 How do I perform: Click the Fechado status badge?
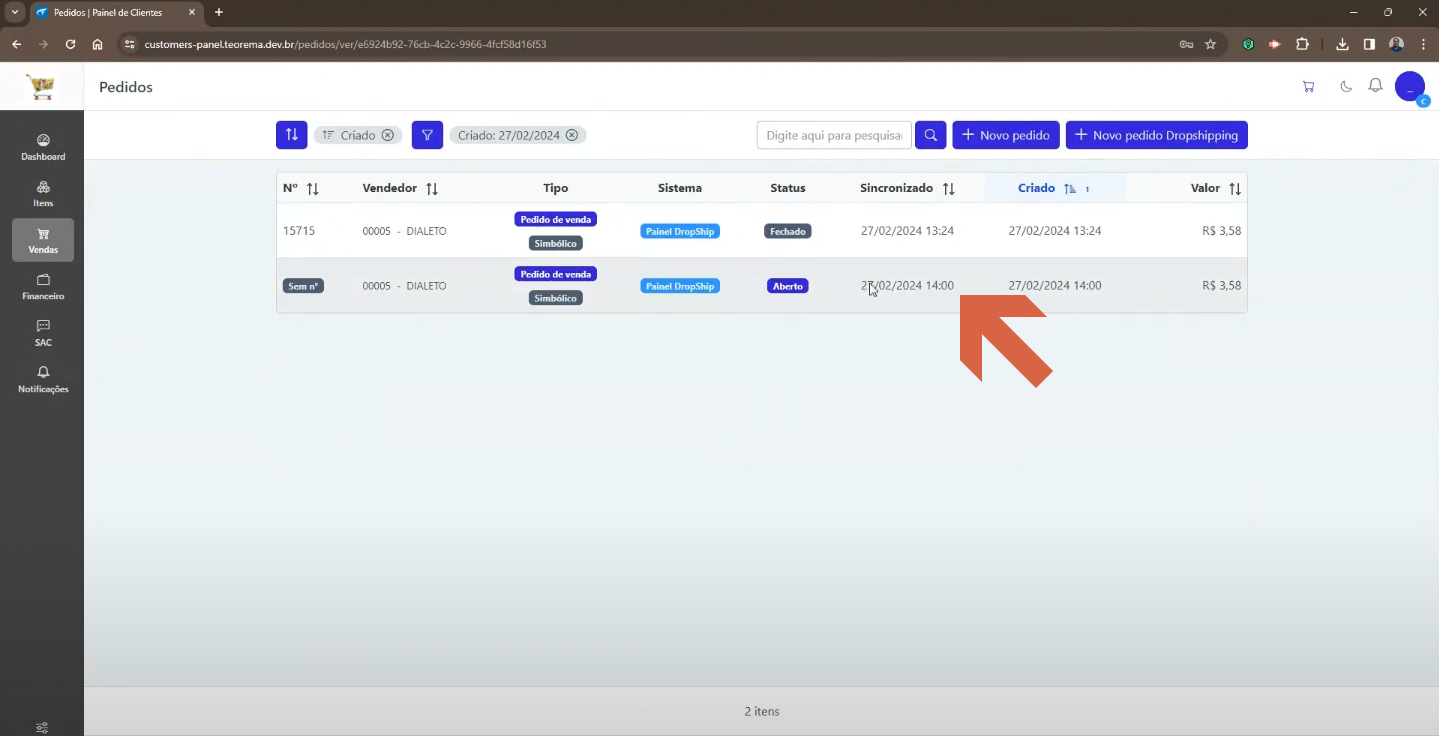click(788, 231)
